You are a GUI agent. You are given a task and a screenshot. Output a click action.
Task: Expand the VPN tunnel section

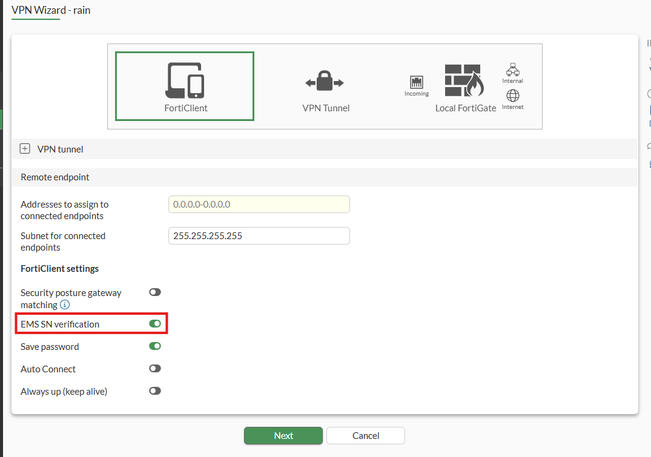25,149
